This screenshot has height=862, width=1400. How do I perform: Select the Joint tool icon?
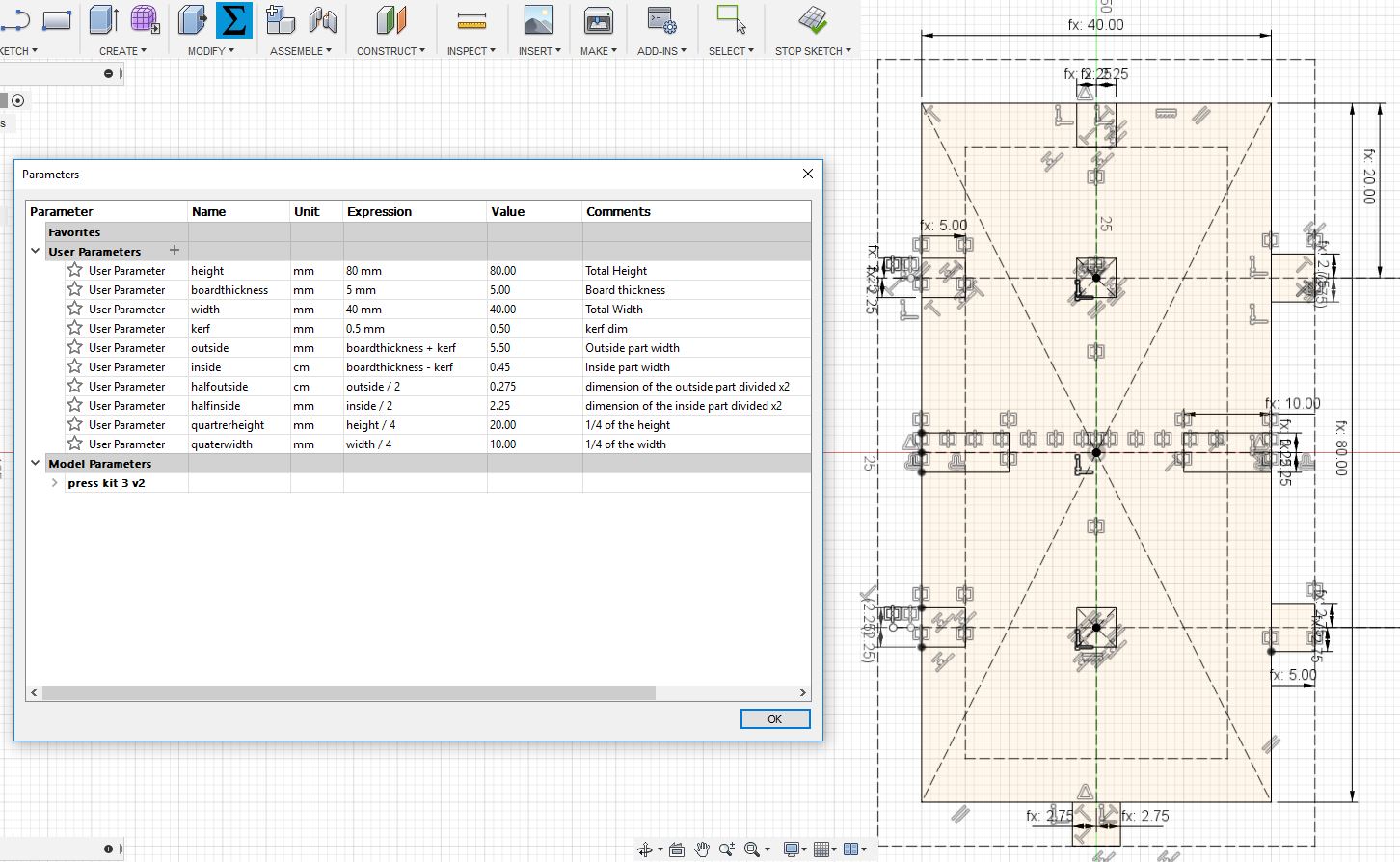click(x=323, y=20)
